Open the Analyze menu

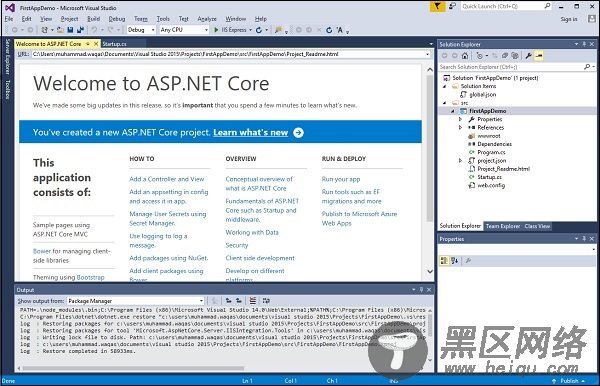[x=207, y=19]
